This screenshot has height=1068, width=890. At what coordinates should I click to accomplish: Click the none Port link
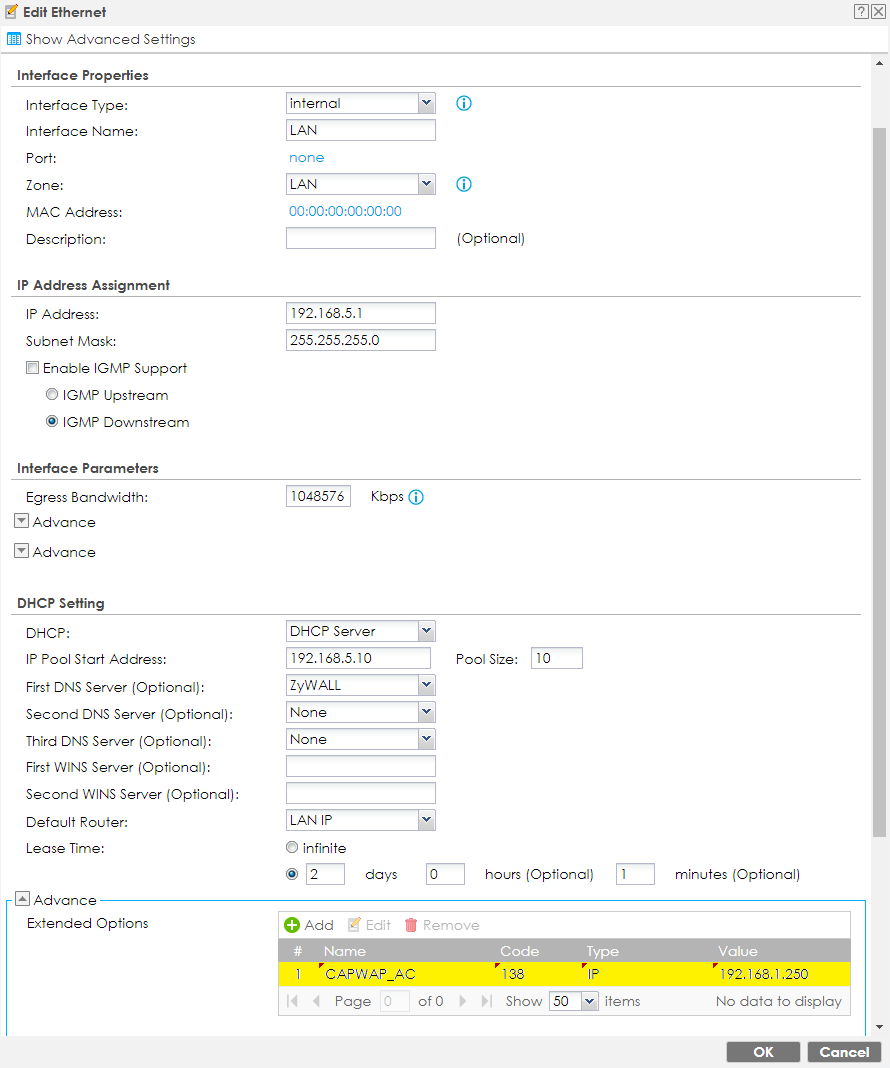[306, 157]
